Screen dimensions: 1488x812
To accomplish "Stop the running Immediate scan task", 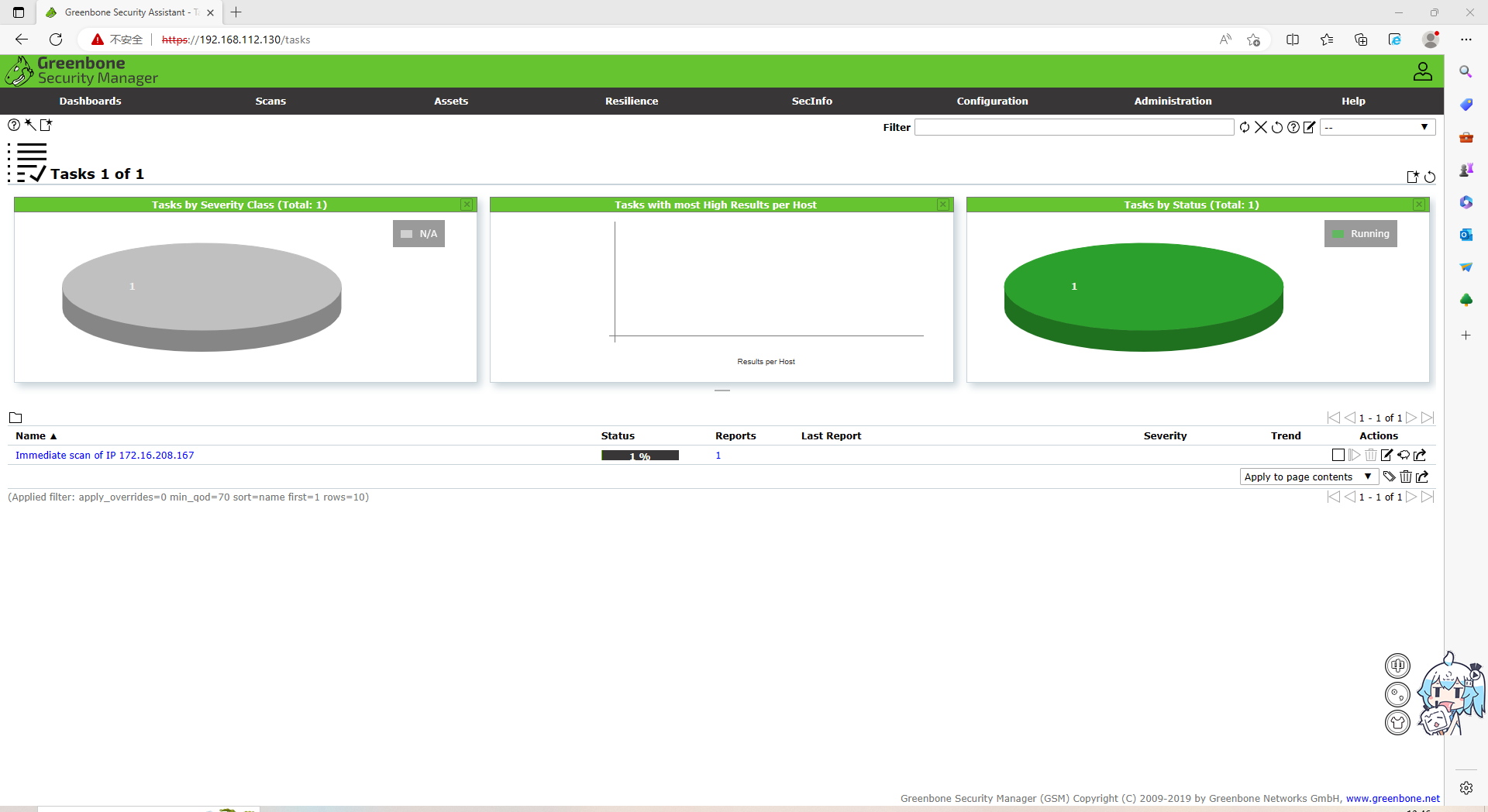I will 1338,455.
